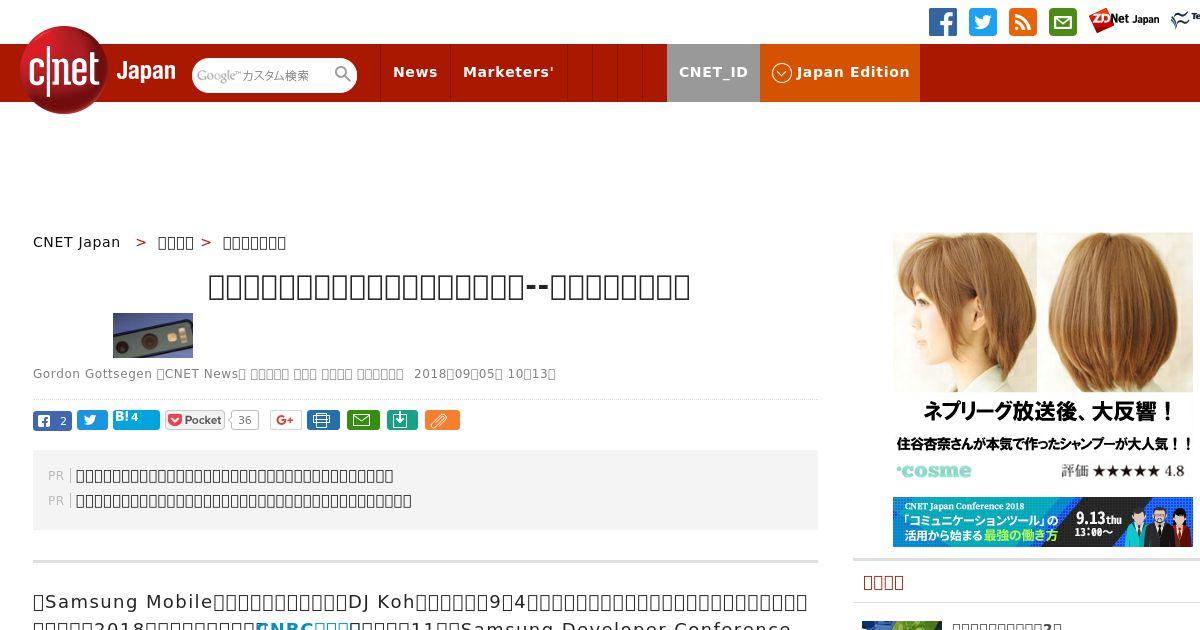Share article on Facebook (count 2)
1200x630 pixels.
click(x=52, y=420)
